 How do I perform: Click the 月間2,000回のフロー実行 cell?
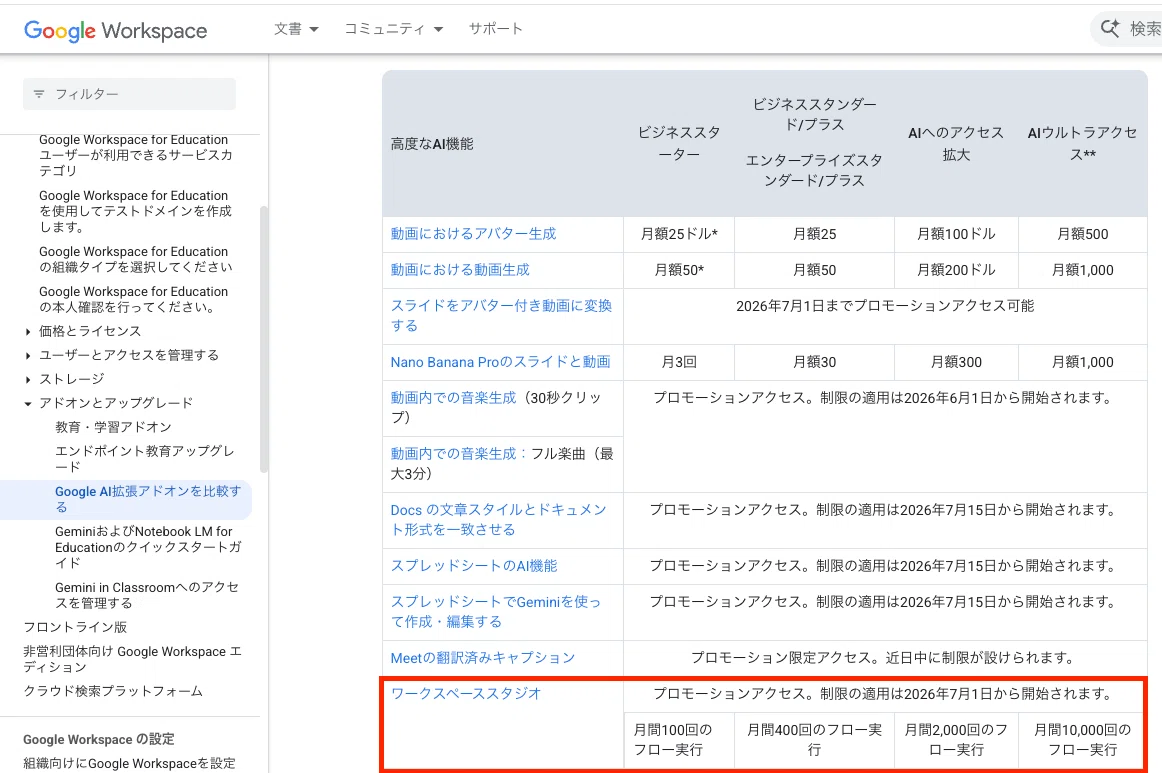tap(956, 740)
